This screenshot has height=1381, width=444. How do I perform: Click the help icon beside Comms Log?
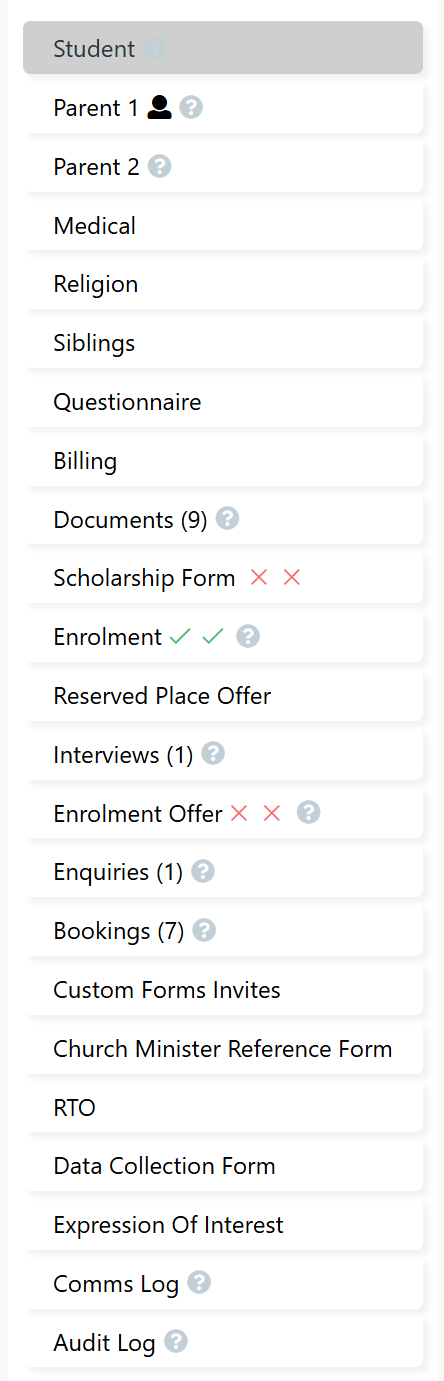pyautogui.click(x=199, y=1283)
